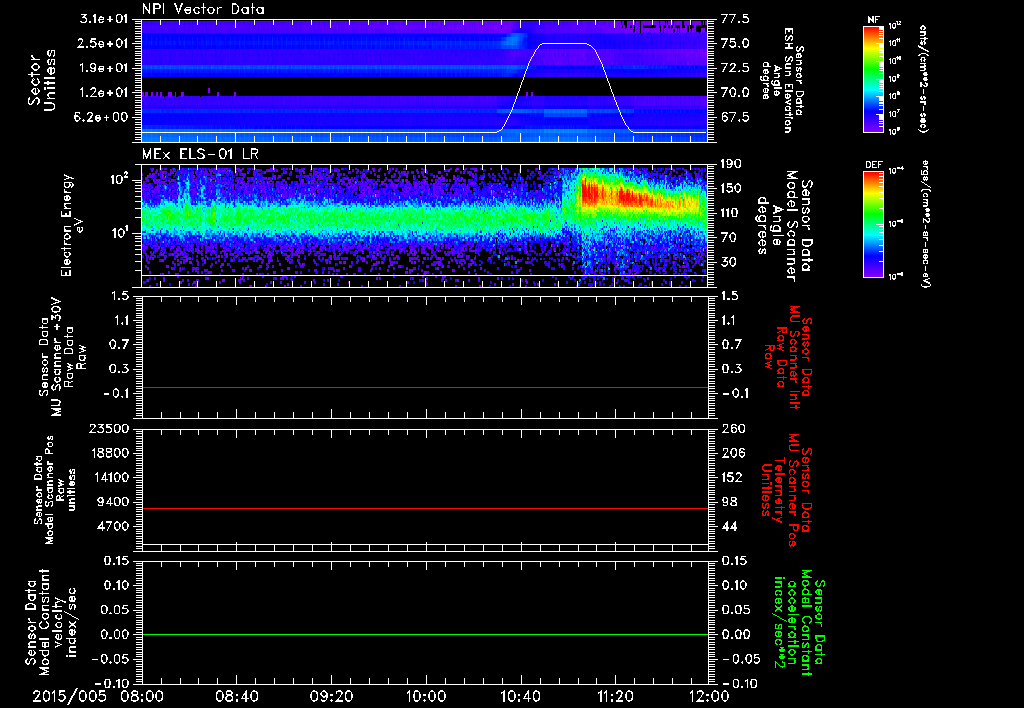1024x708 pixels.
Task: Select the 4700 scanner position tick label
Action: pyautogui.click(x=114, y=526)
